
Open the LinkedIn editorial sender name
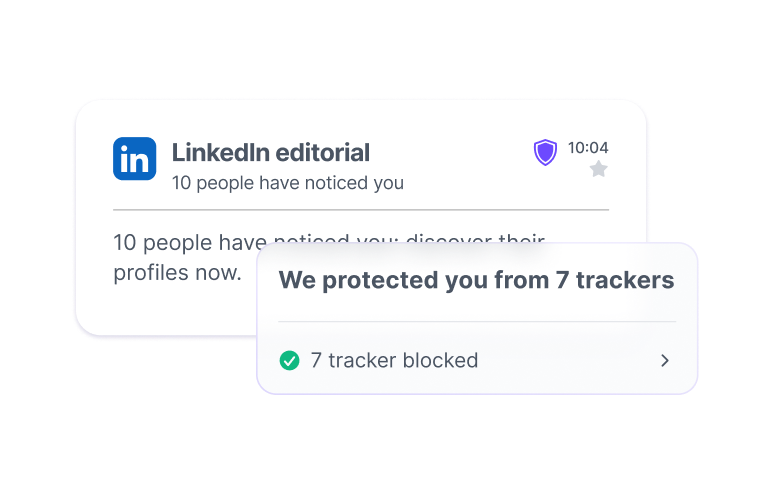pyautogui.click(x=270, y=152)
